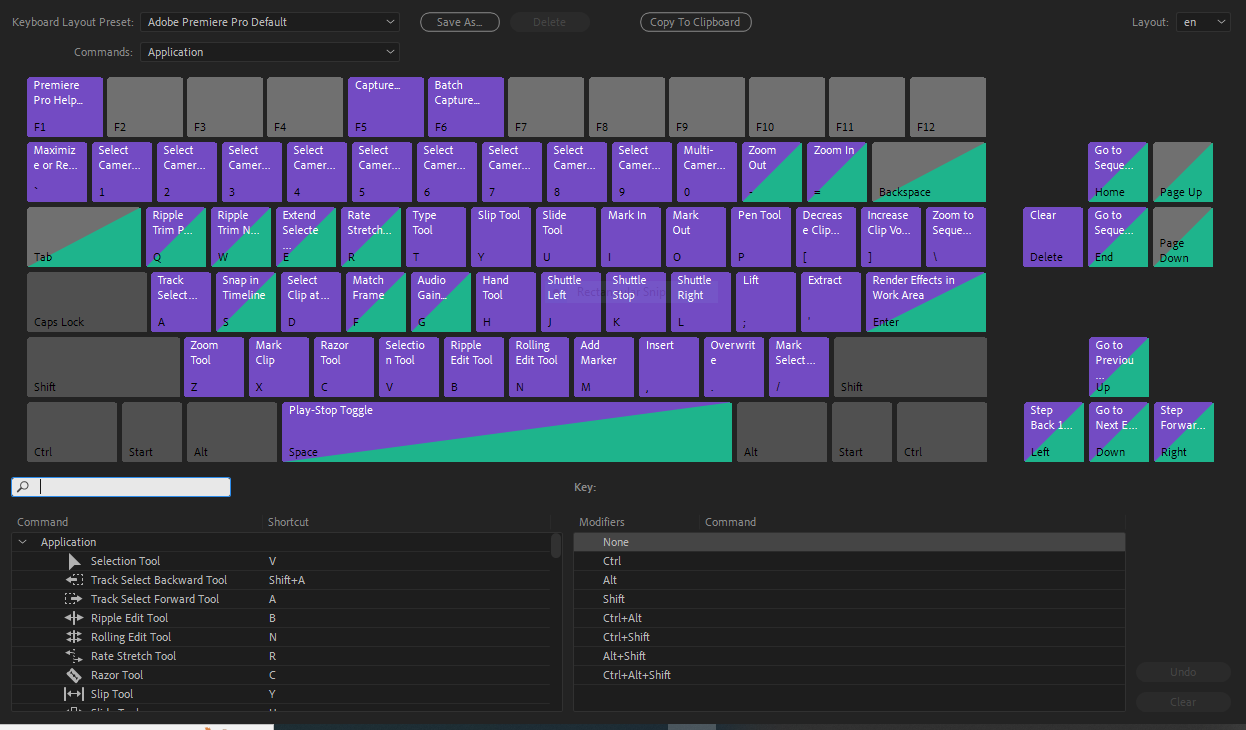Viewport: 1246px width, 730px height.
Task: Click the Backspace key
Action: [929, 172]
